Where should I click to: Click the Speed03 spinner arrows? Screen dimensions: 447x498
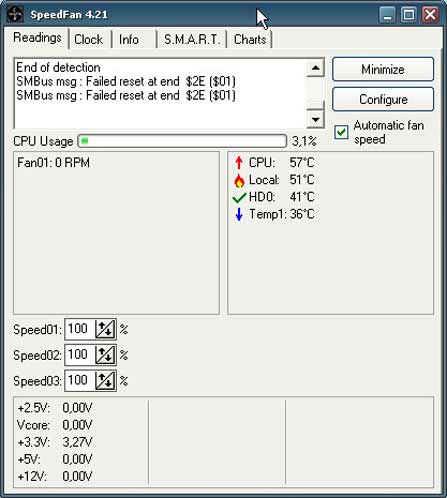[105, 381]
